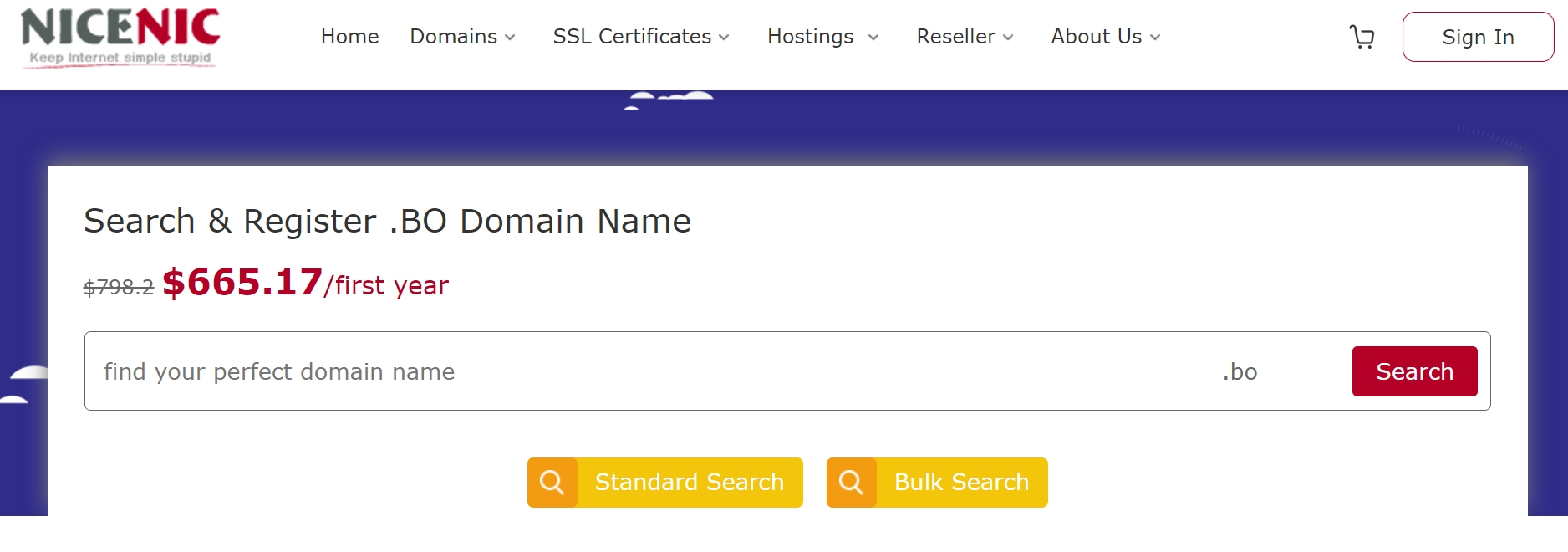Click the struck-through $798.2 price
Viewport: 1568px width, 552px height.
point(119,287)
